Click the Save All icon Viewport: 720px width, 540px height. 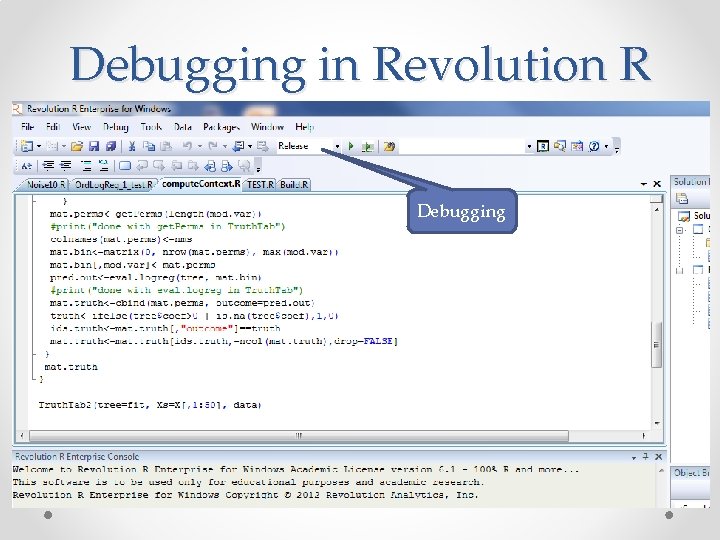[x=111, y=146]
